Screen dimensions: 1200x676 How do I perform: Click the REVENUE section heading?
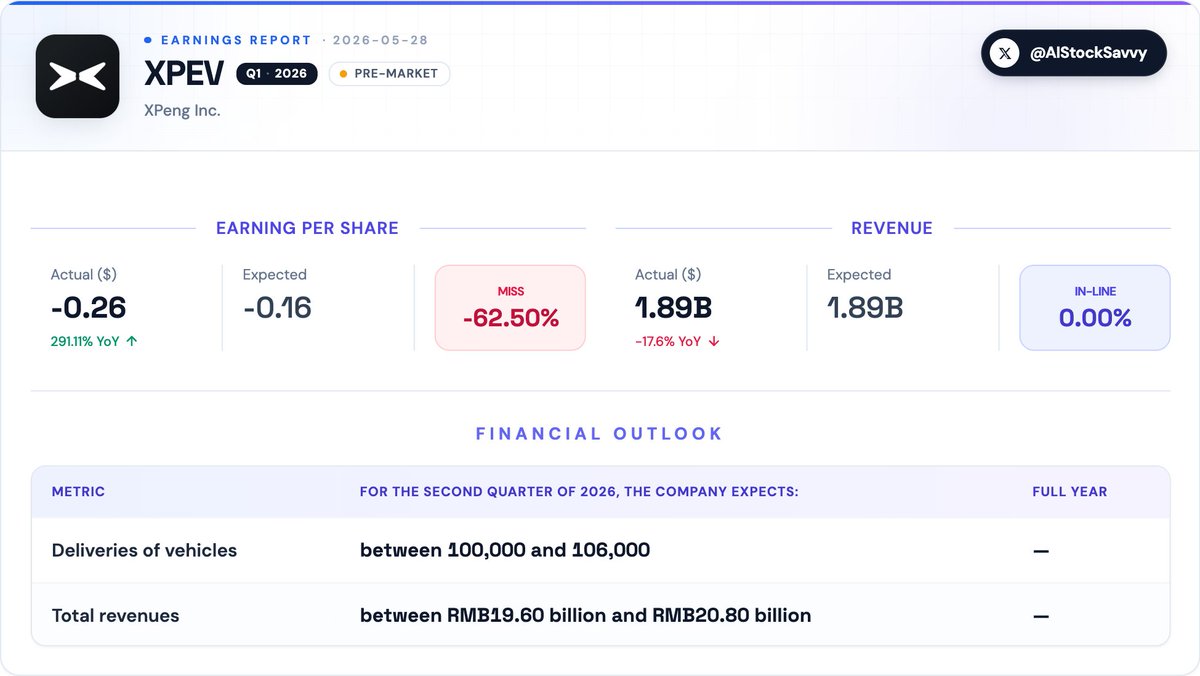892,228
